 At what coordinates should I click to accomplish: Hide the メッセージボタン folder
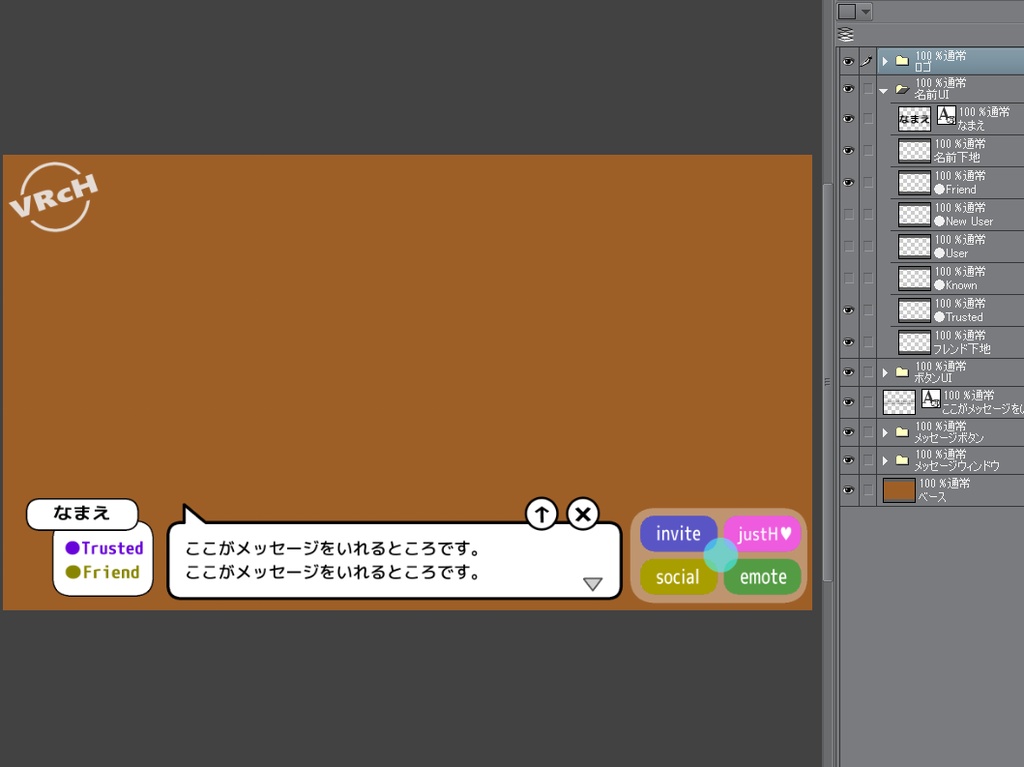point(848,432)
